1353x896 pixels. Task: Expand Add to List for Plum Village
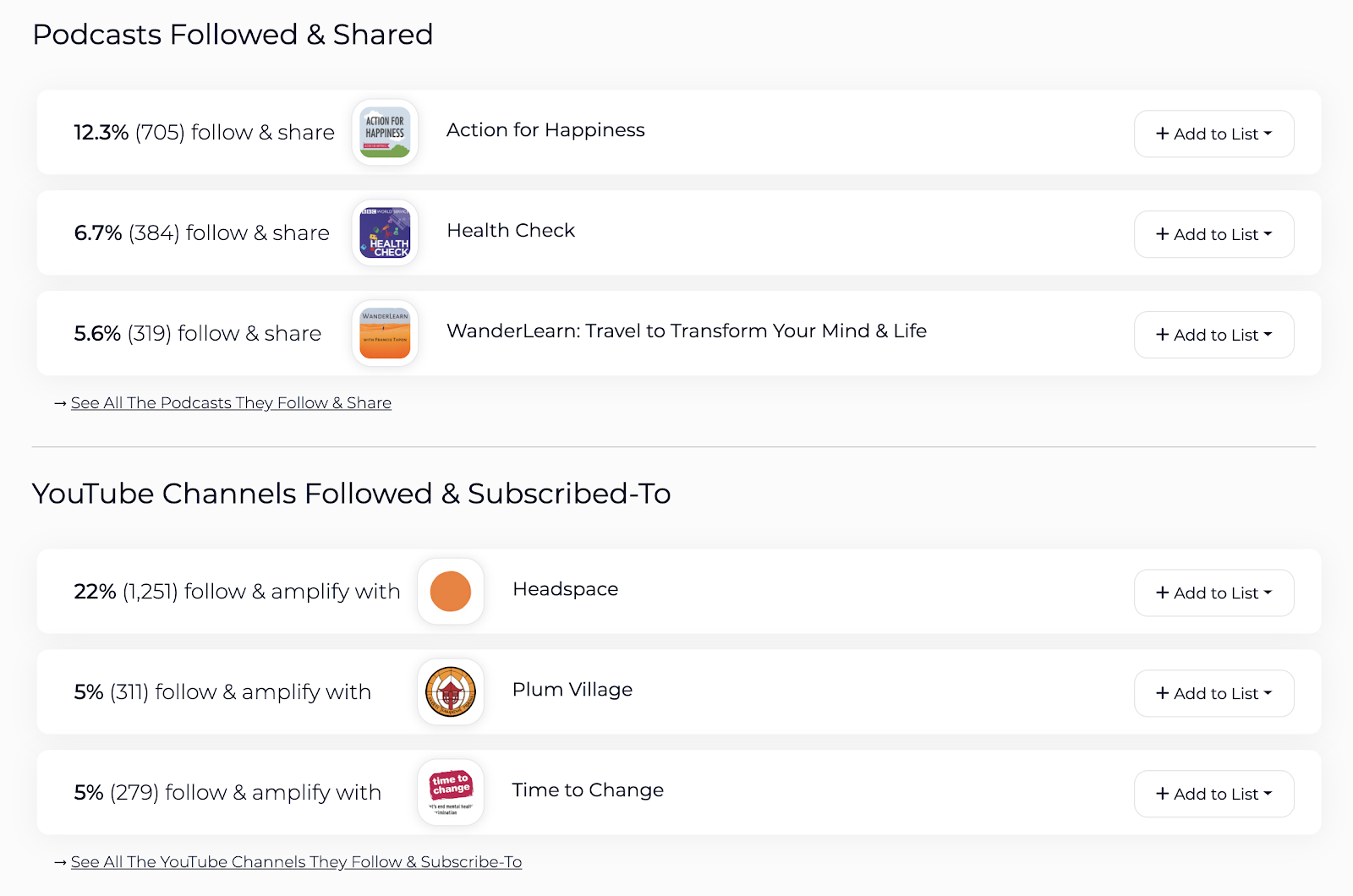click(1213, 693)
